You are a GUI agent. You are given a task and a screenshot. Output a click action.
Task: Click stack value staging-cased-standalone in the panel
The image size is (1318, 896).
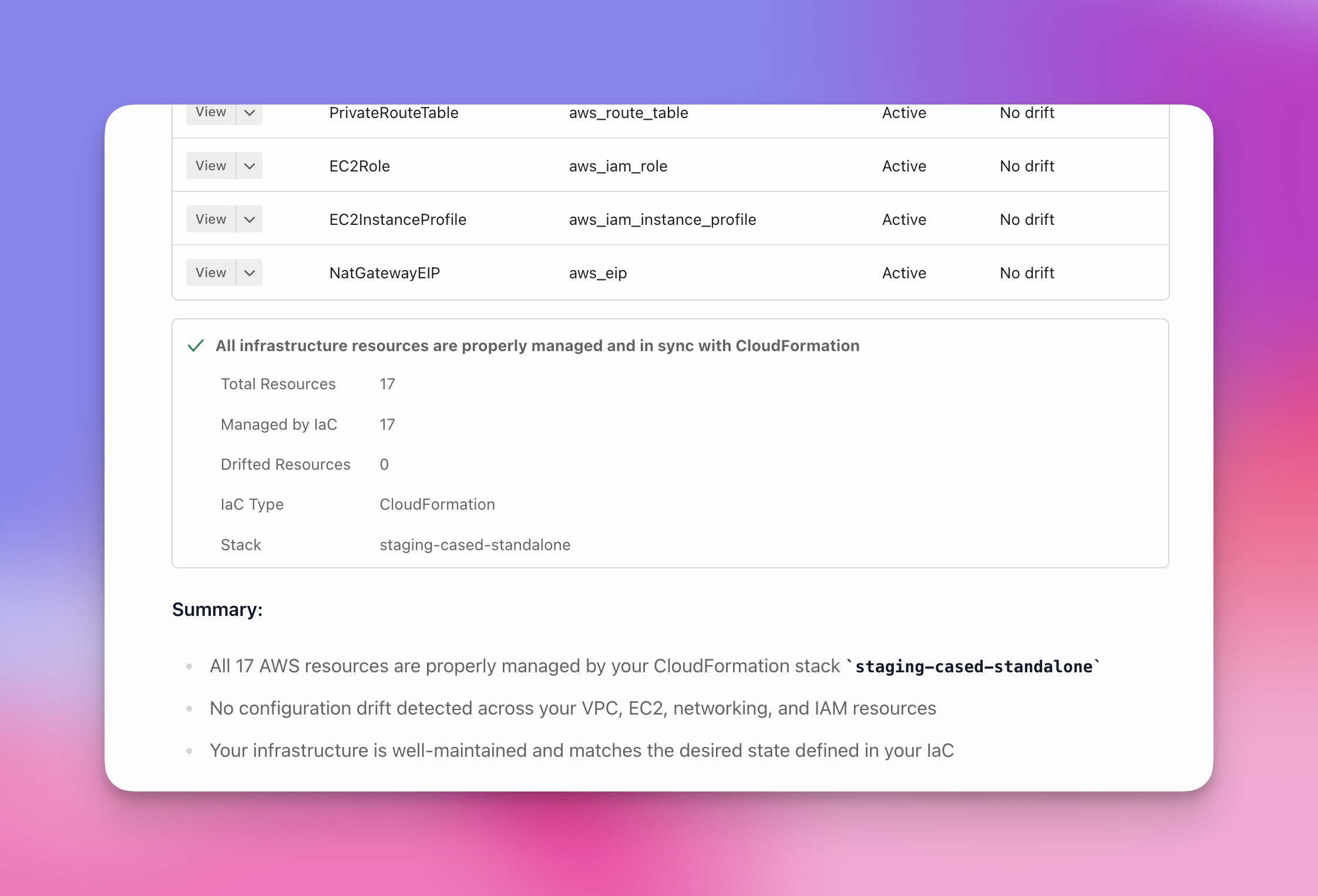pyautogui.click(x=475, y=545)
